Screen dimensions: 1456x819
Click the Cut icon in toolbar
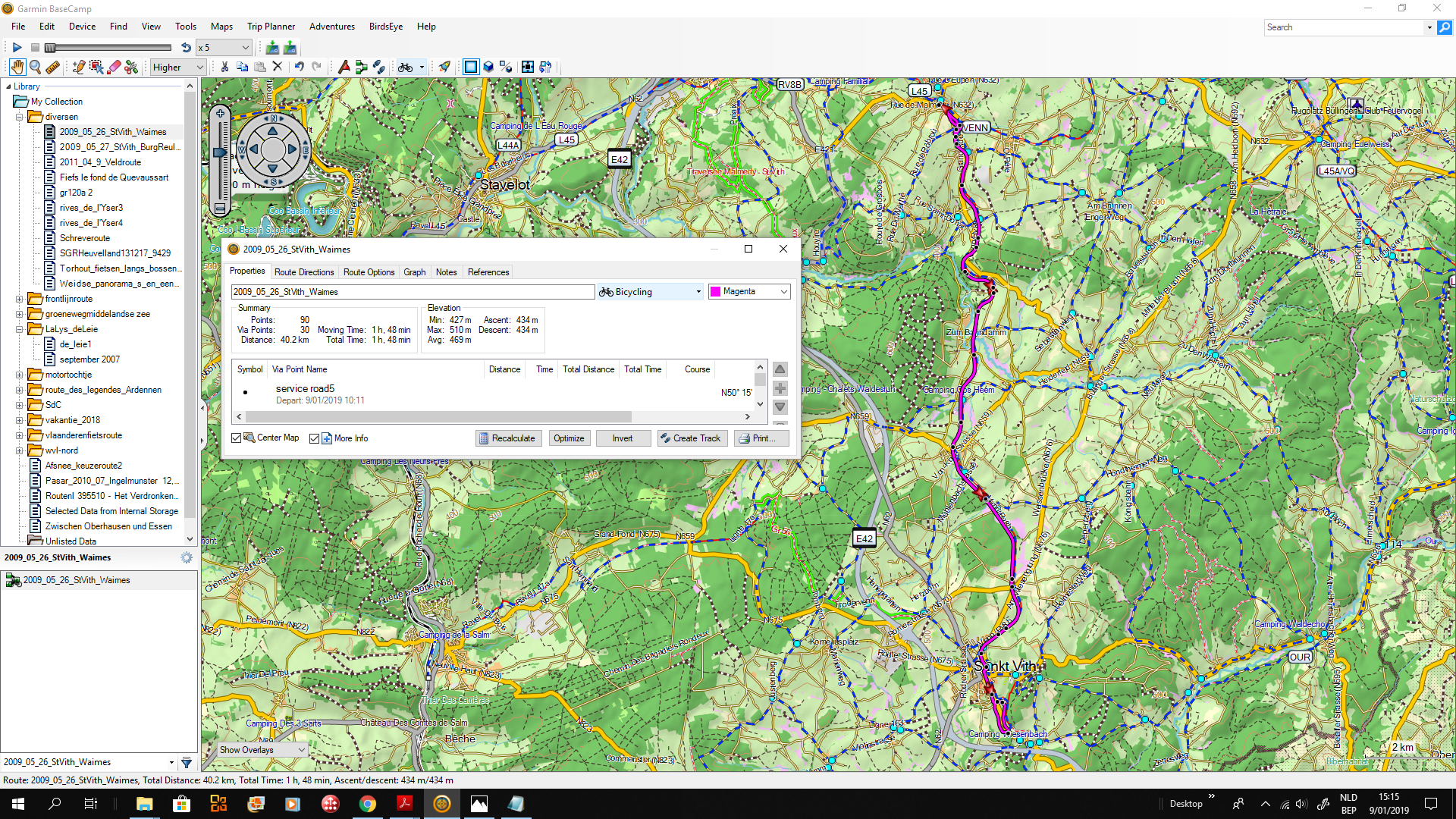click(x=224, y=67)
